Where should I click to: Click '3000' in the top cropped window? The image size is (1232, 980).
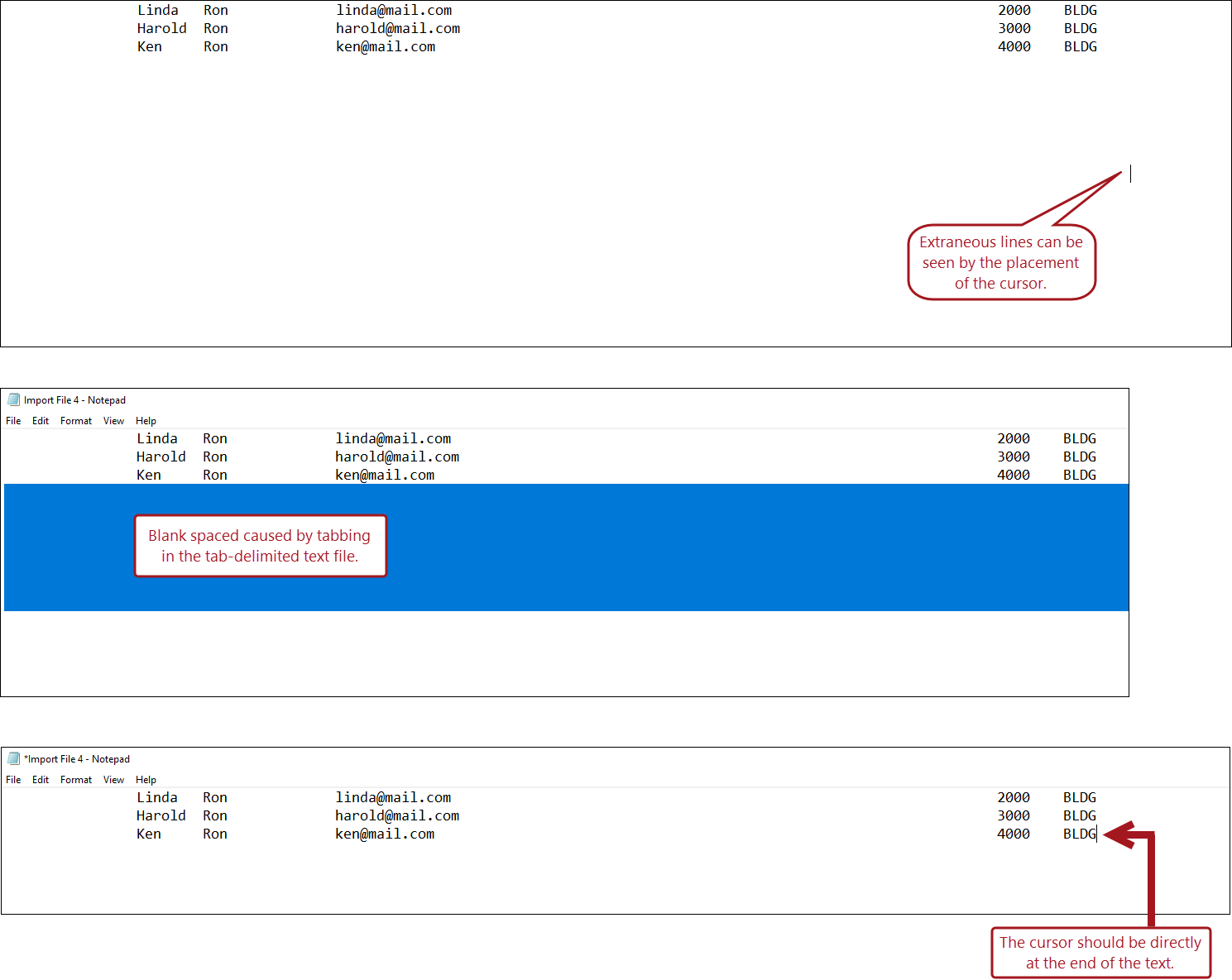(1014, 28)
